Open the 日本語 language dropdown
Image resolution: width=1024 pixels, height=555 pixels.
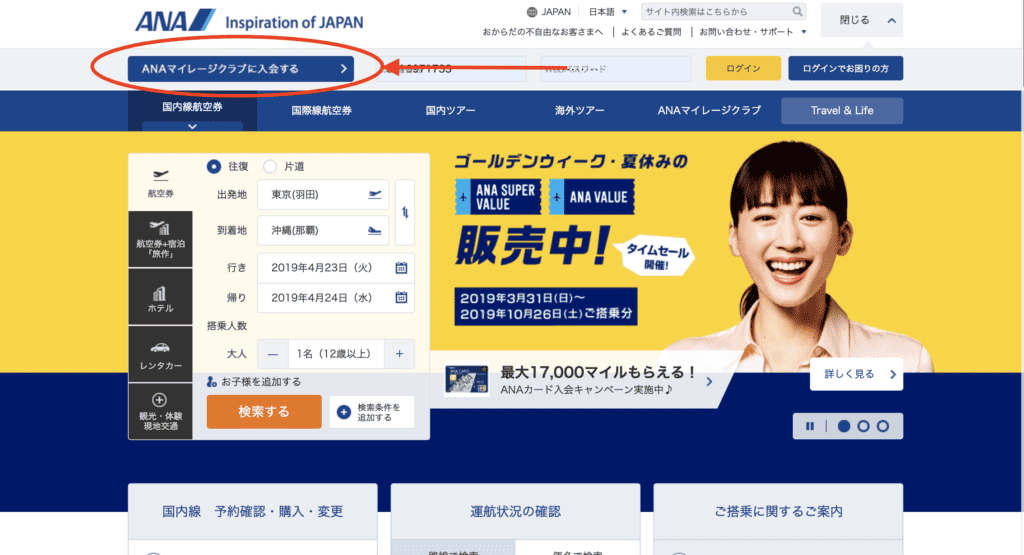[608, 12]
